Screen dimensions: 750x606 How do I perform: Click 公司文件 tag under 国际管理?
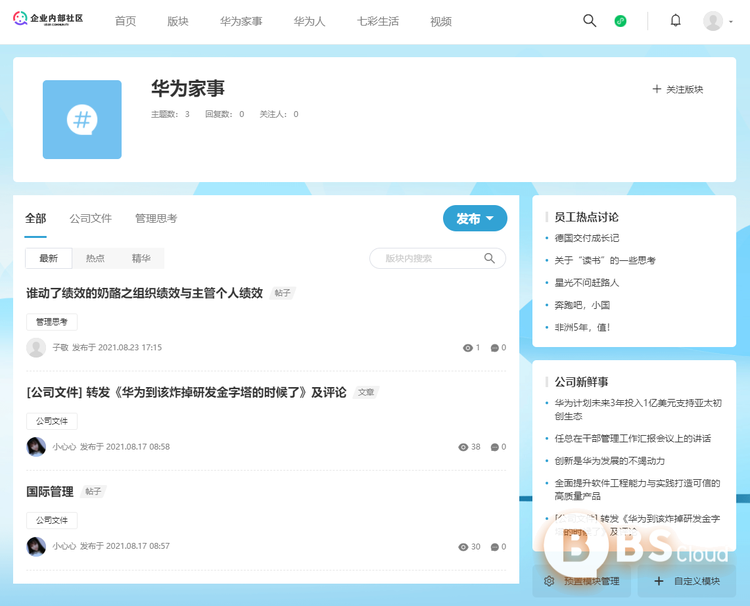pos(52,520)
